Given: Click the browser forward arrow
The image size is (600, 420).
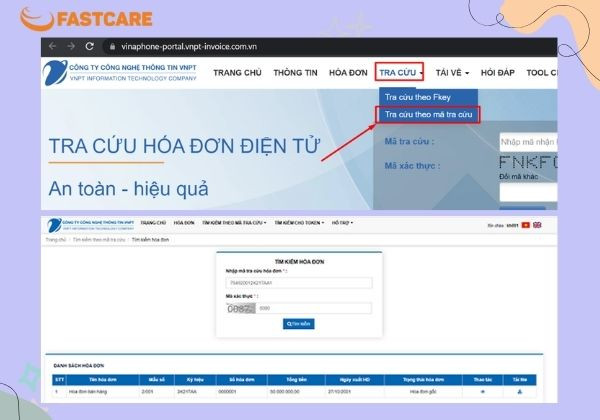Looking at the screenshot, I should point(71,46).
